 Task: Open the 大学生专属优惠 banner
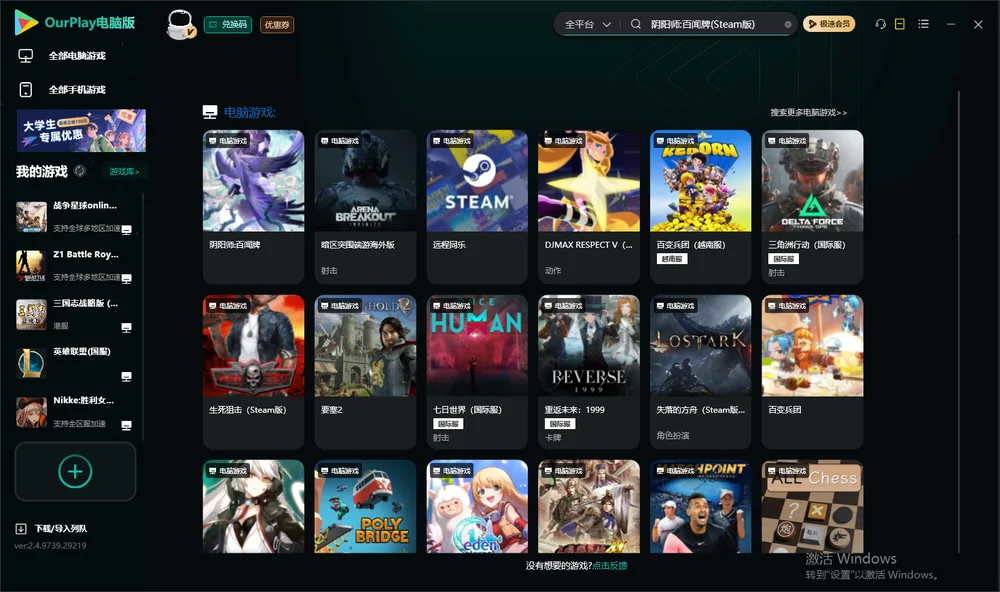point(81,131)
